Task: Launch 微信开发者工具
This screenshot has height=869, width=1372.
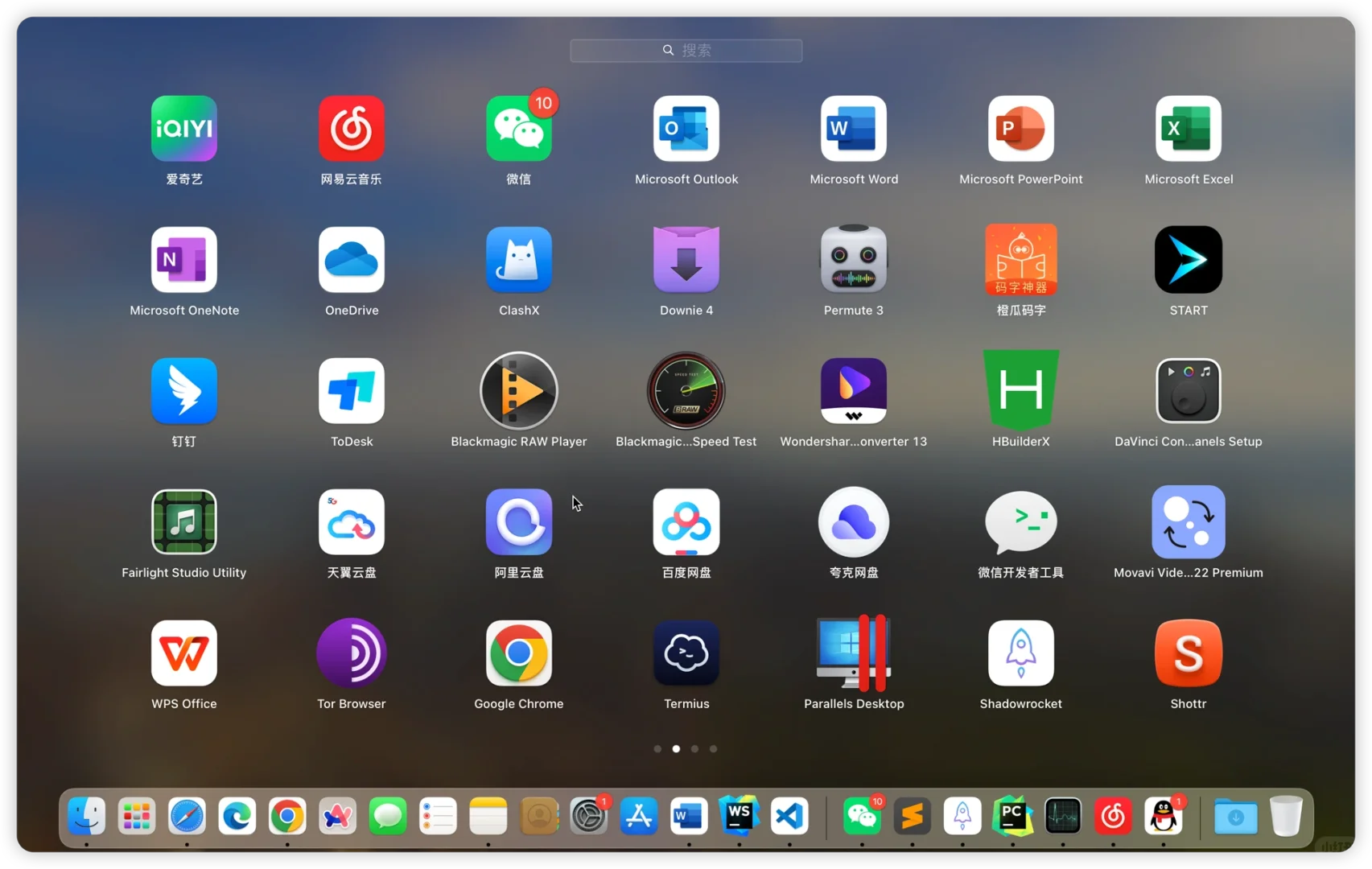Action: click(x=1021, y=522)
